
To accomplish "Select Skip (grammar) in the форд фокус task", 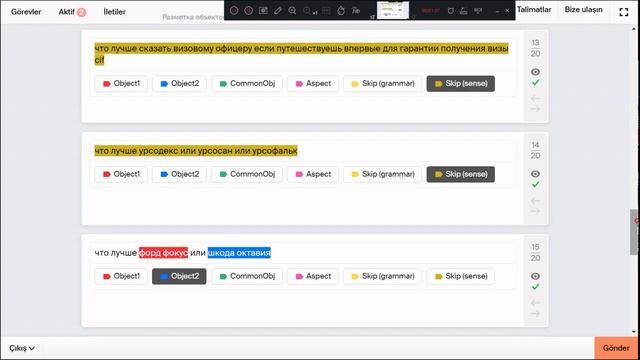I will tap(382, 276).
